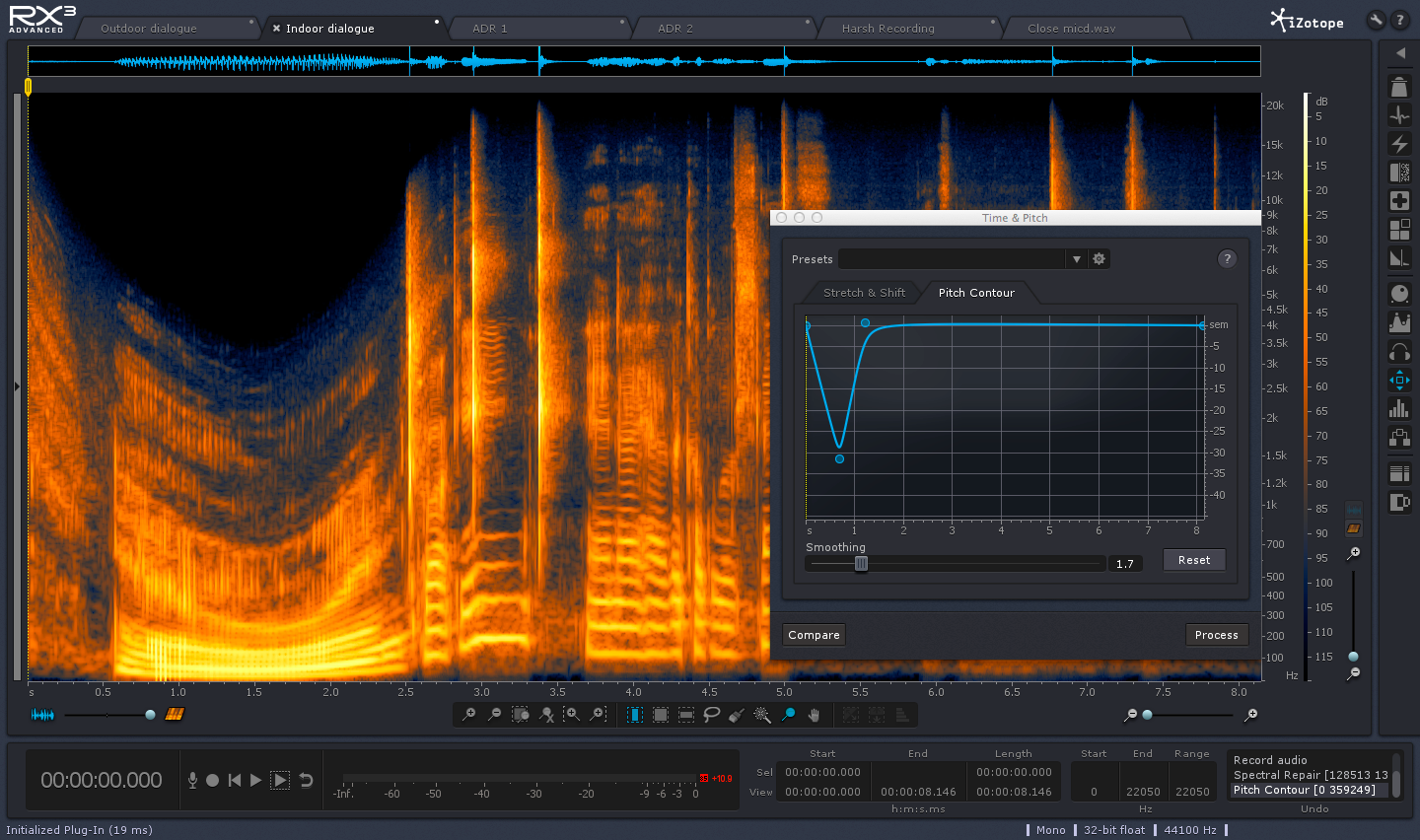This screenshot has width=1420, height=840.
Task: Toggle loop playback button
Action: (307, 780)
